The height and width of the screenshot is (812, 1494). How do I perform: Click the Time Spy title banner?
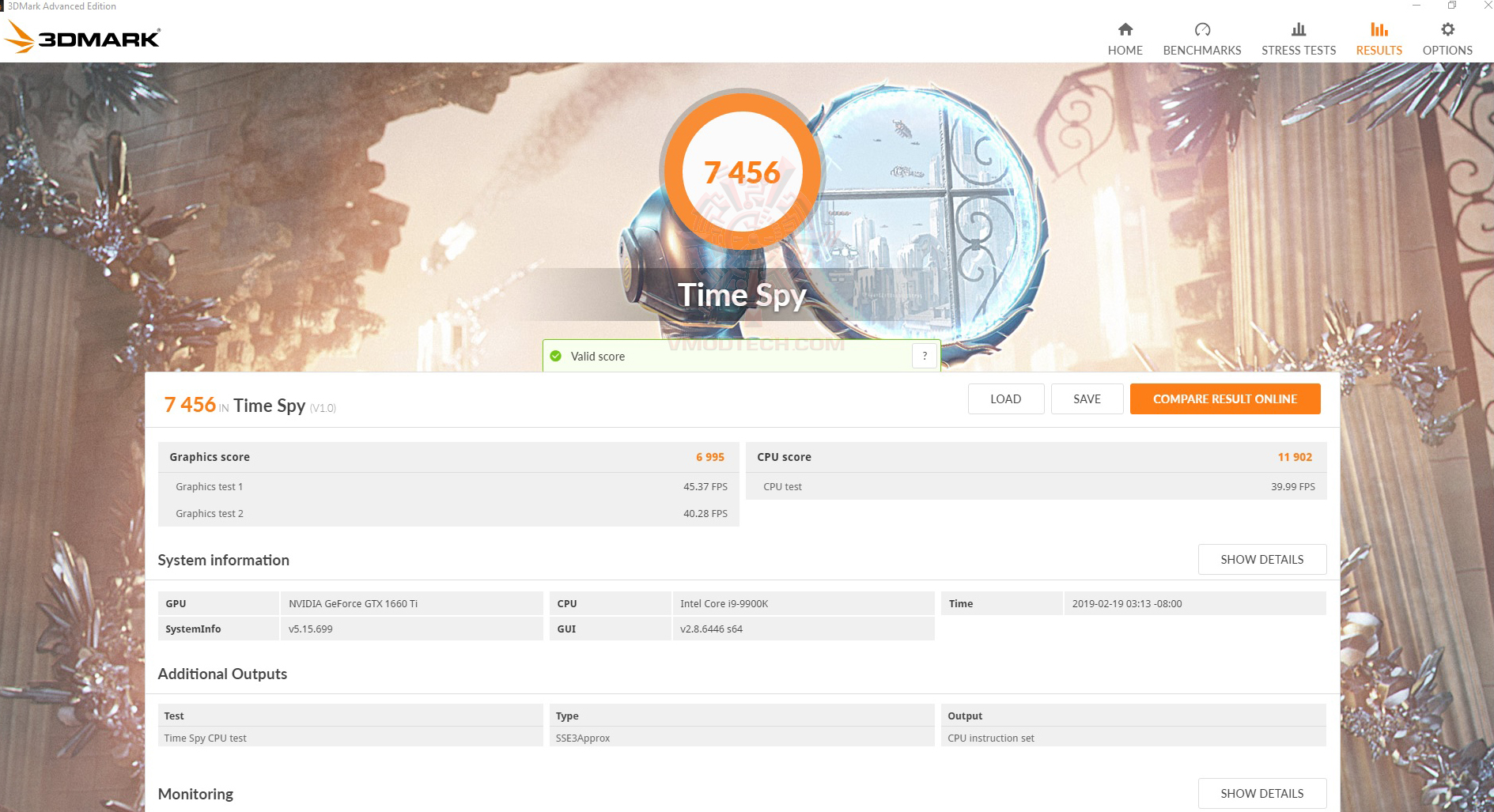(x=742, y=295)
